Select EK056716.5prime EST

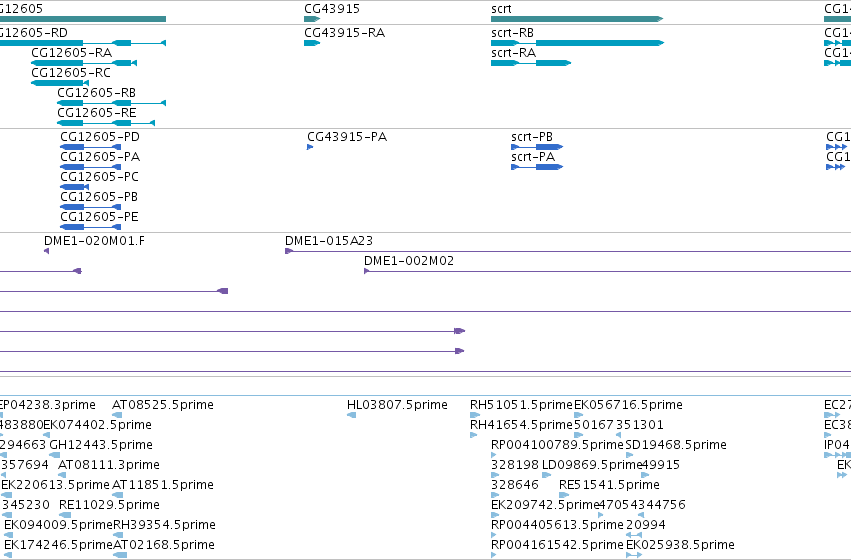click(x=579, y=415)
